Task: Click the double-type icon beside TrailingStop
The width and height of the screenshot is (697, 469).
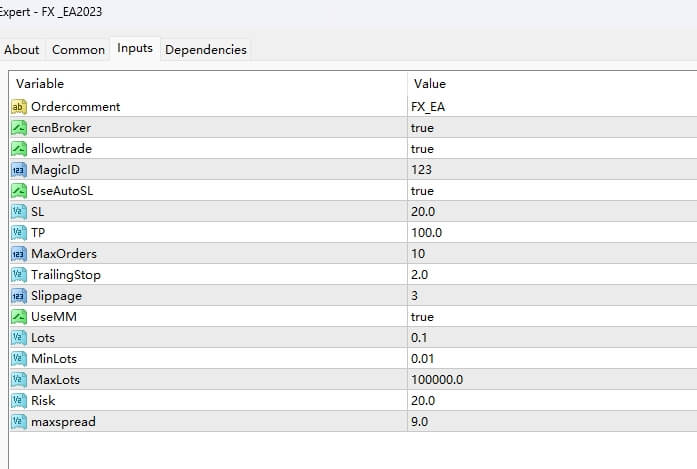Action: click(x=19, y=274)
